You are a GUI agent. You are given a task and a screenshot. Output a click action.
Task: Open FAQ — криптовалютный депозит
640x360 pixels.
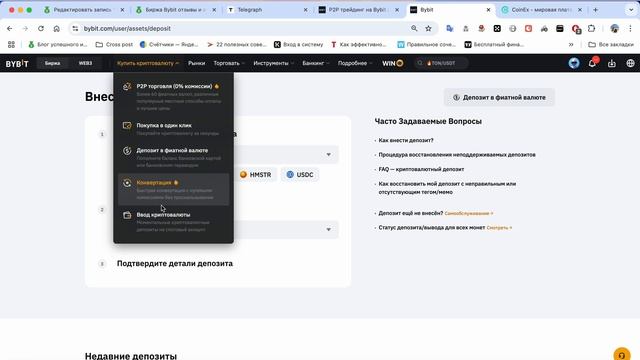click(x=421, y=169)
